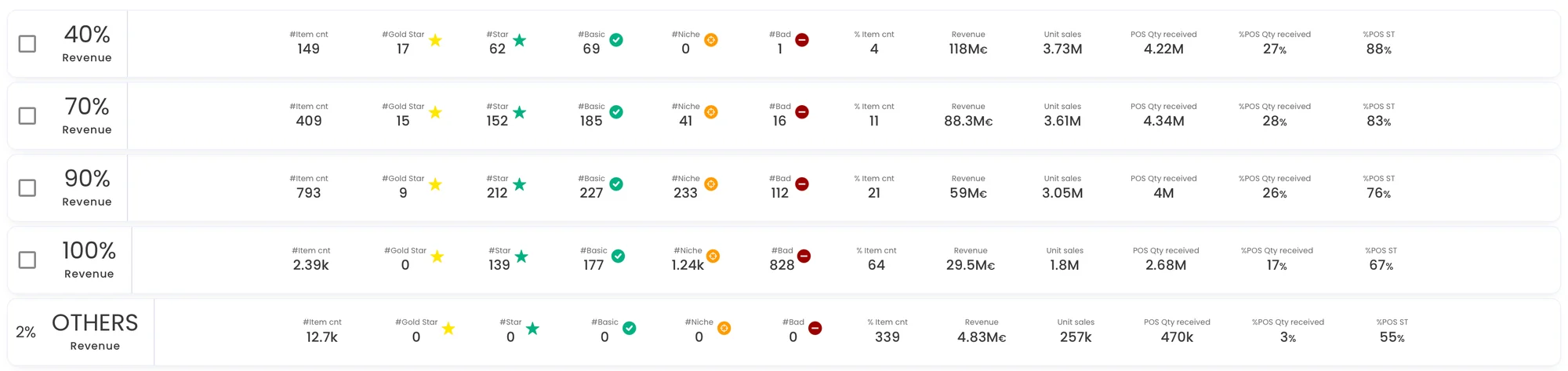Click the Gold Star icon in 40% row
Image resolution: width=1568 pixels, height=371 pixels.
click(x=435, y=40)
